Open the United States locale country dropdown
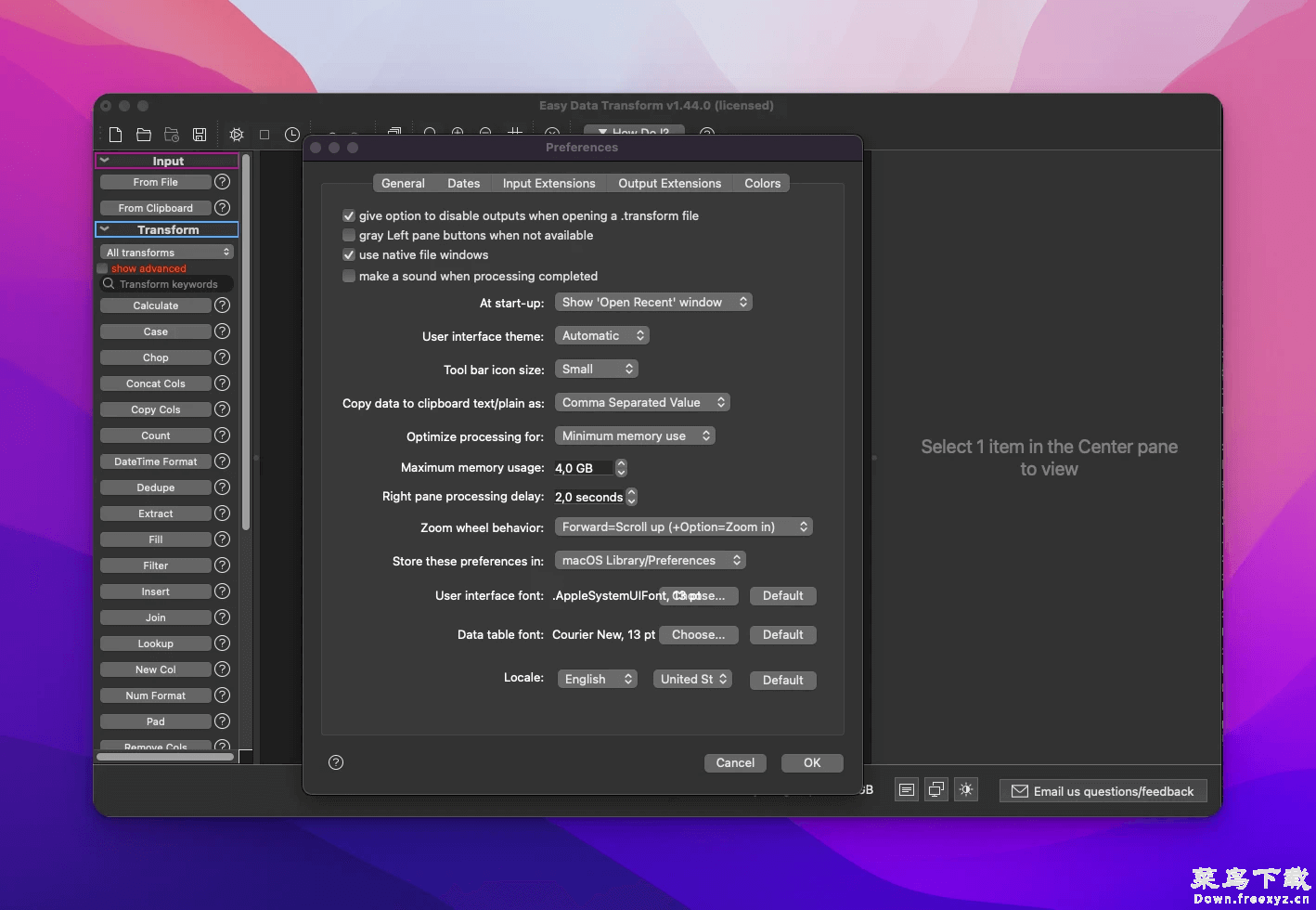This screenshot has height=910, width=1316. click(x=692, y=679)
